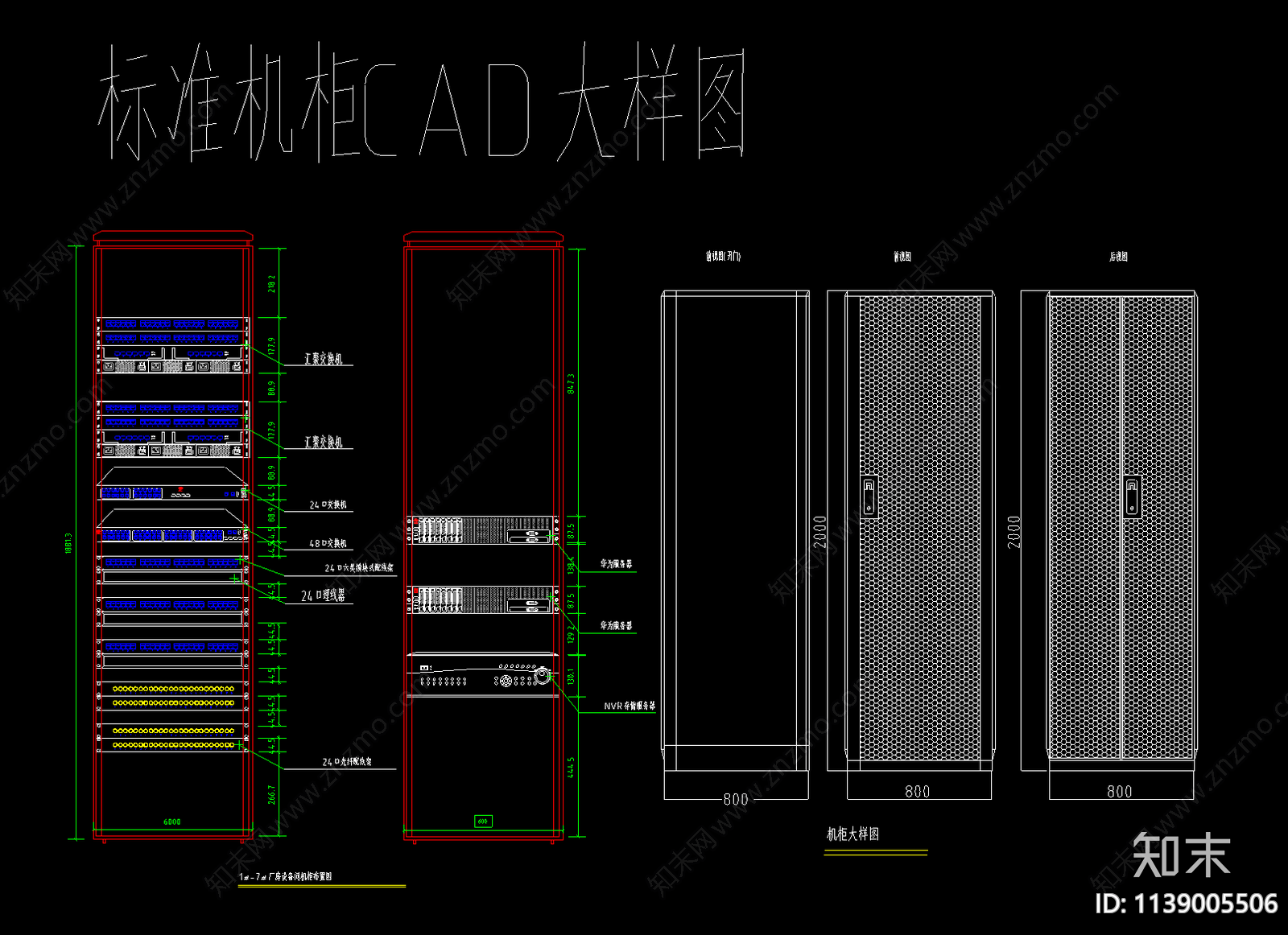Select the 1881.3 overall height dimension

pyautogui.click(x=69, y=543)
